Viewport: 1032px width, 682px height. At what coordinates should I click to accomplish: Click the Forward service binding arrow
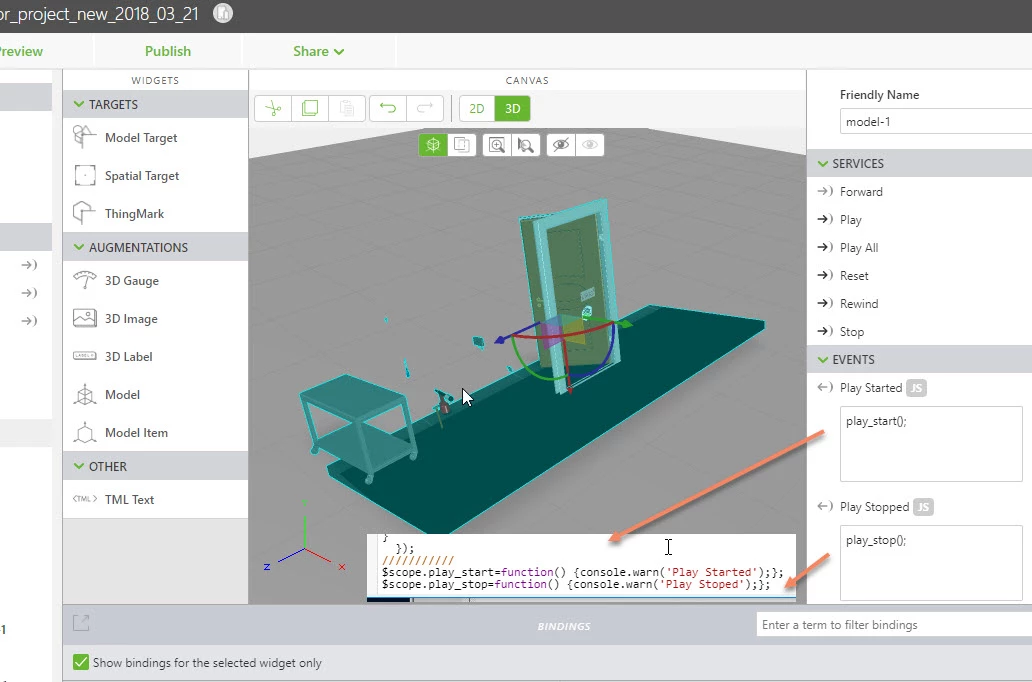[x=825, y=192]
